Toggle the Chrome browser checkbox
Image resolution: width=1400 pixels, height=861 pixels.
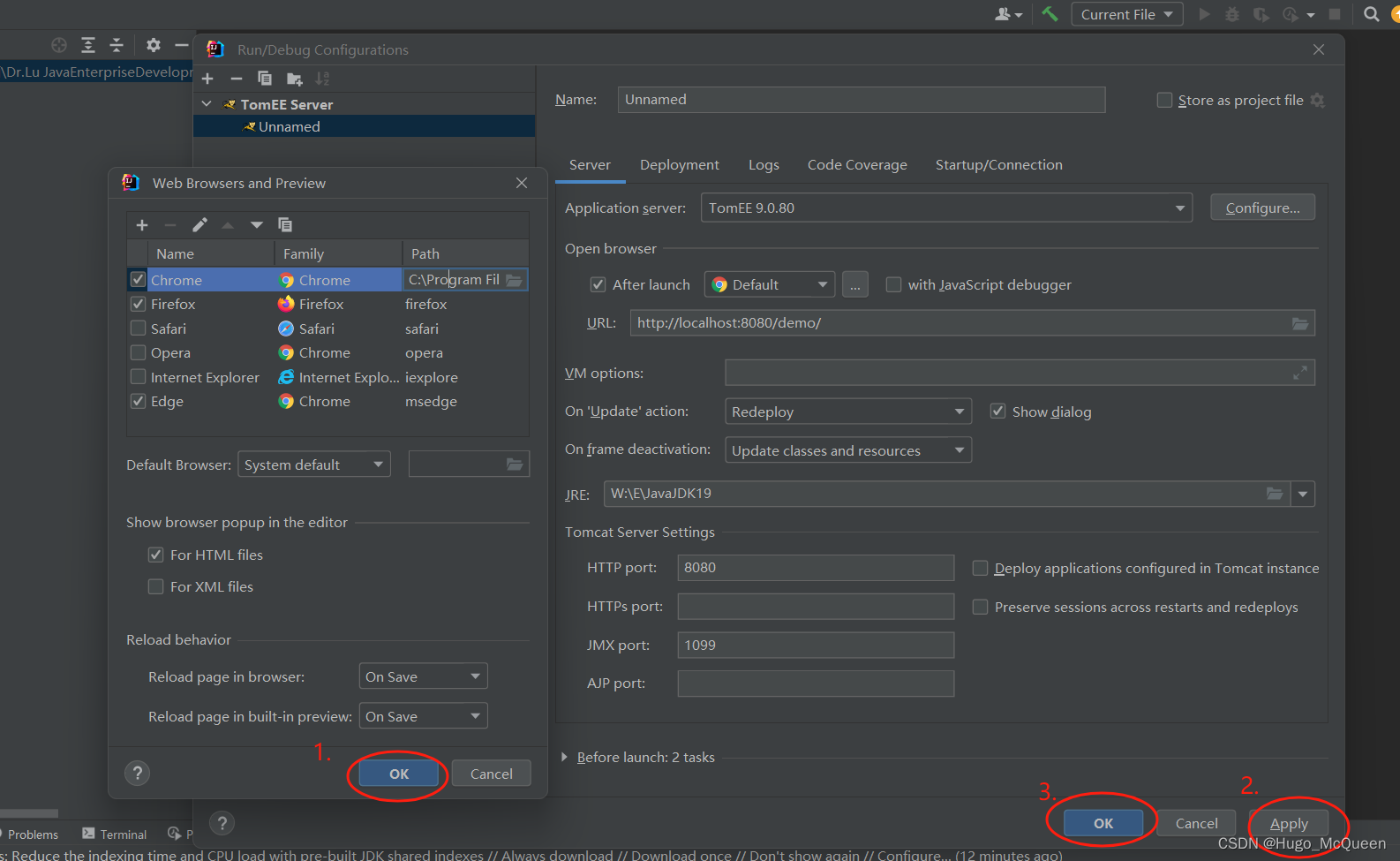[138, 280]
